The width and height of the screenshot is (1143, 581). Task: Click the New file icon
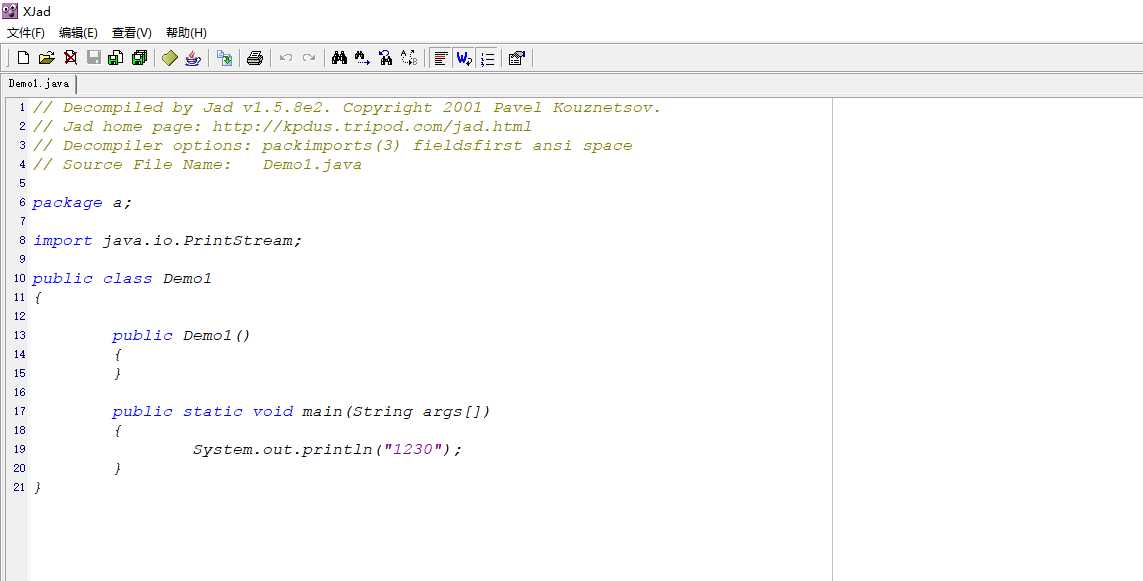pyautogui.click(x=23, y=58)
